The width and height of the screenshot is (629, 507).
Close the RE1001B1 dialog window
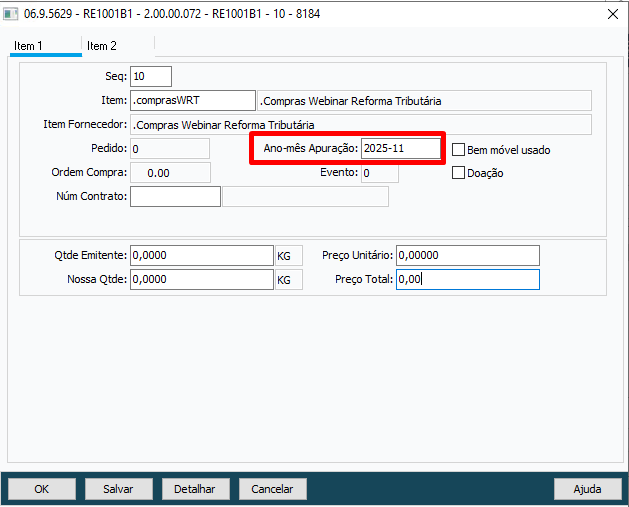click(x=613, y=14)
